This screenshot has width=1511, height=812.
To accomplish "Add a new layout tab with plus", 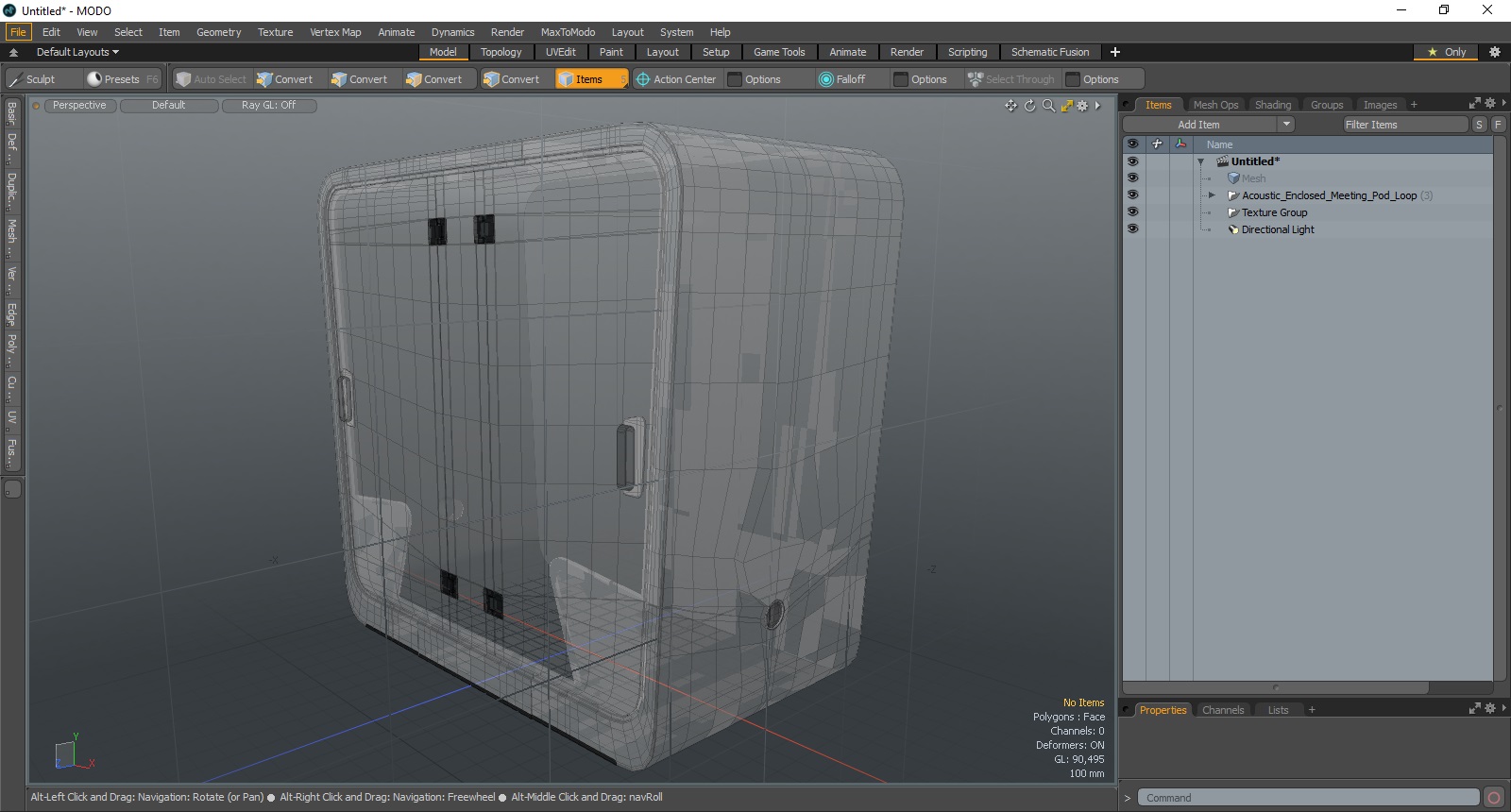I will (1115, 52).
